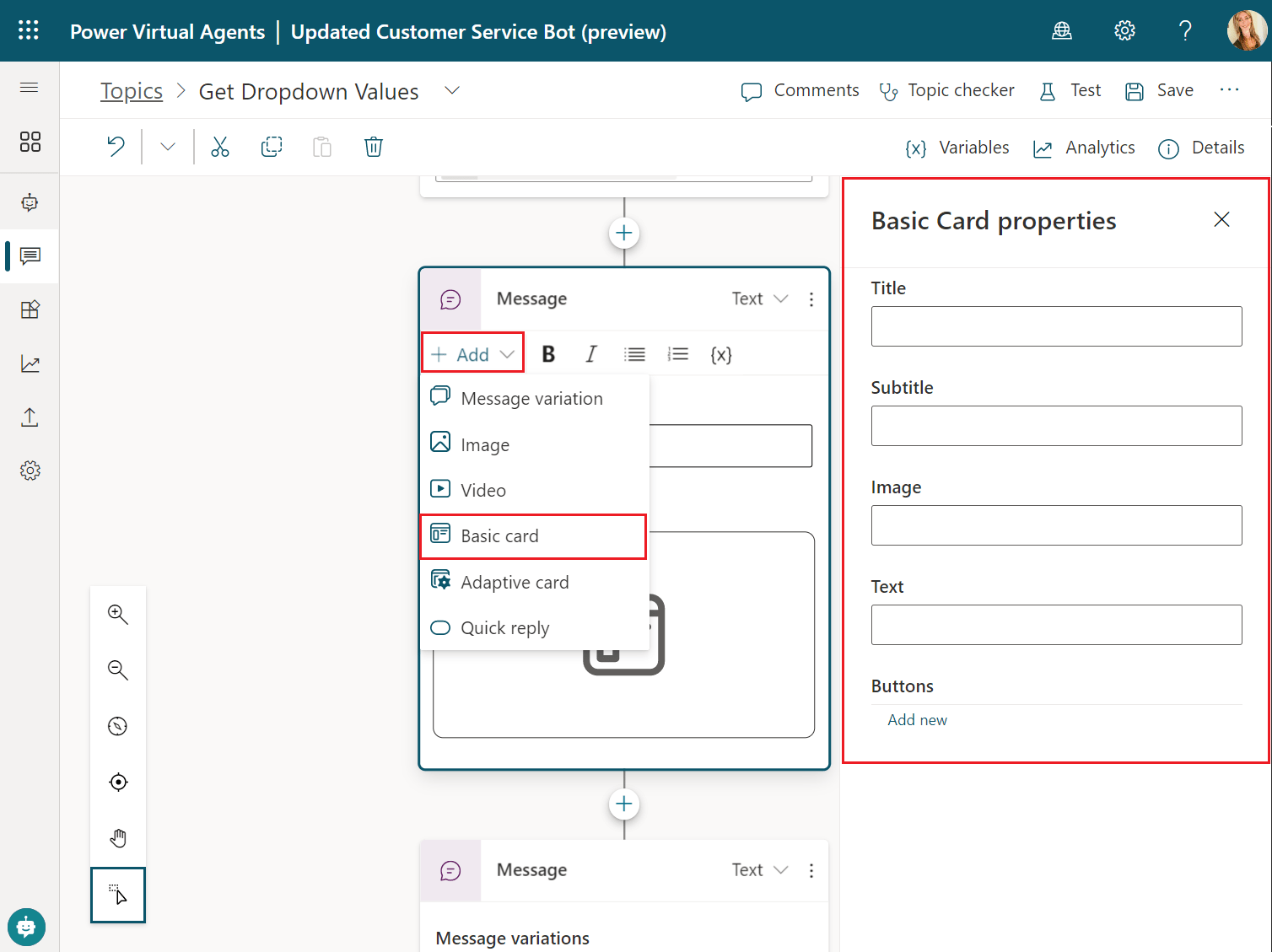Select Adaptive card from the Add menu
The height and width of the screenshot is (952, 1272).
pos(535,582)
